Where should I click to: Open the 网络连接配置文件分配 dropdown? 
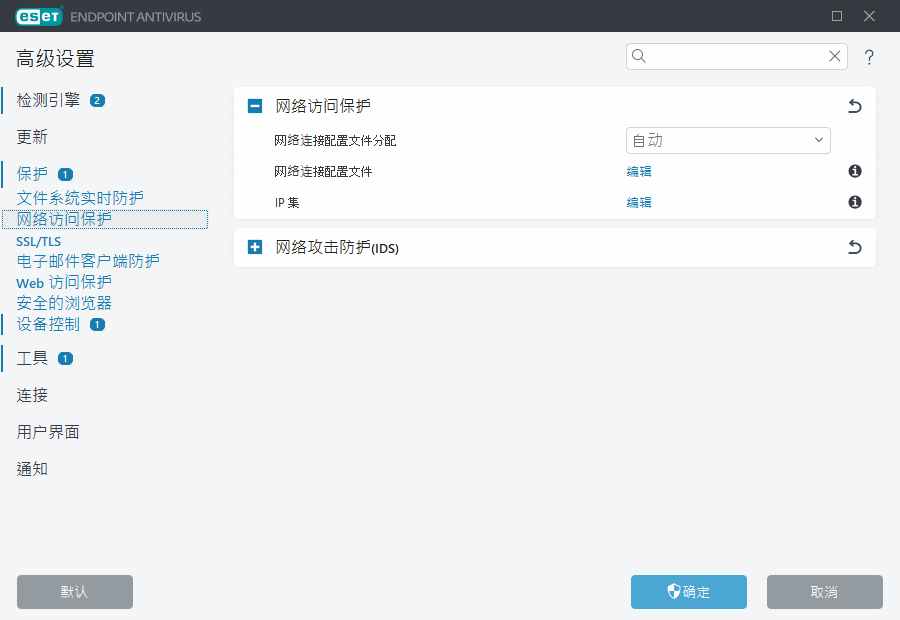728,141
